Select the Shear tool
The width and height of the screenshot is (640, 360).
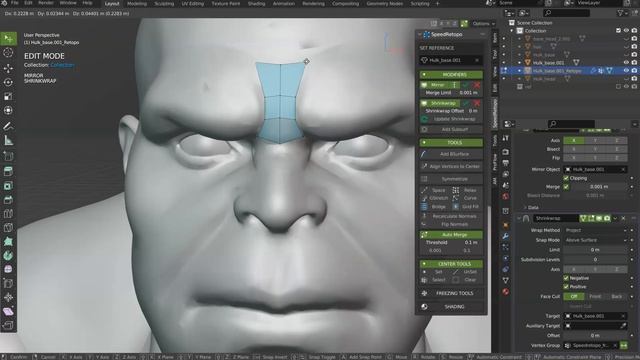click(x=8, y=311)
